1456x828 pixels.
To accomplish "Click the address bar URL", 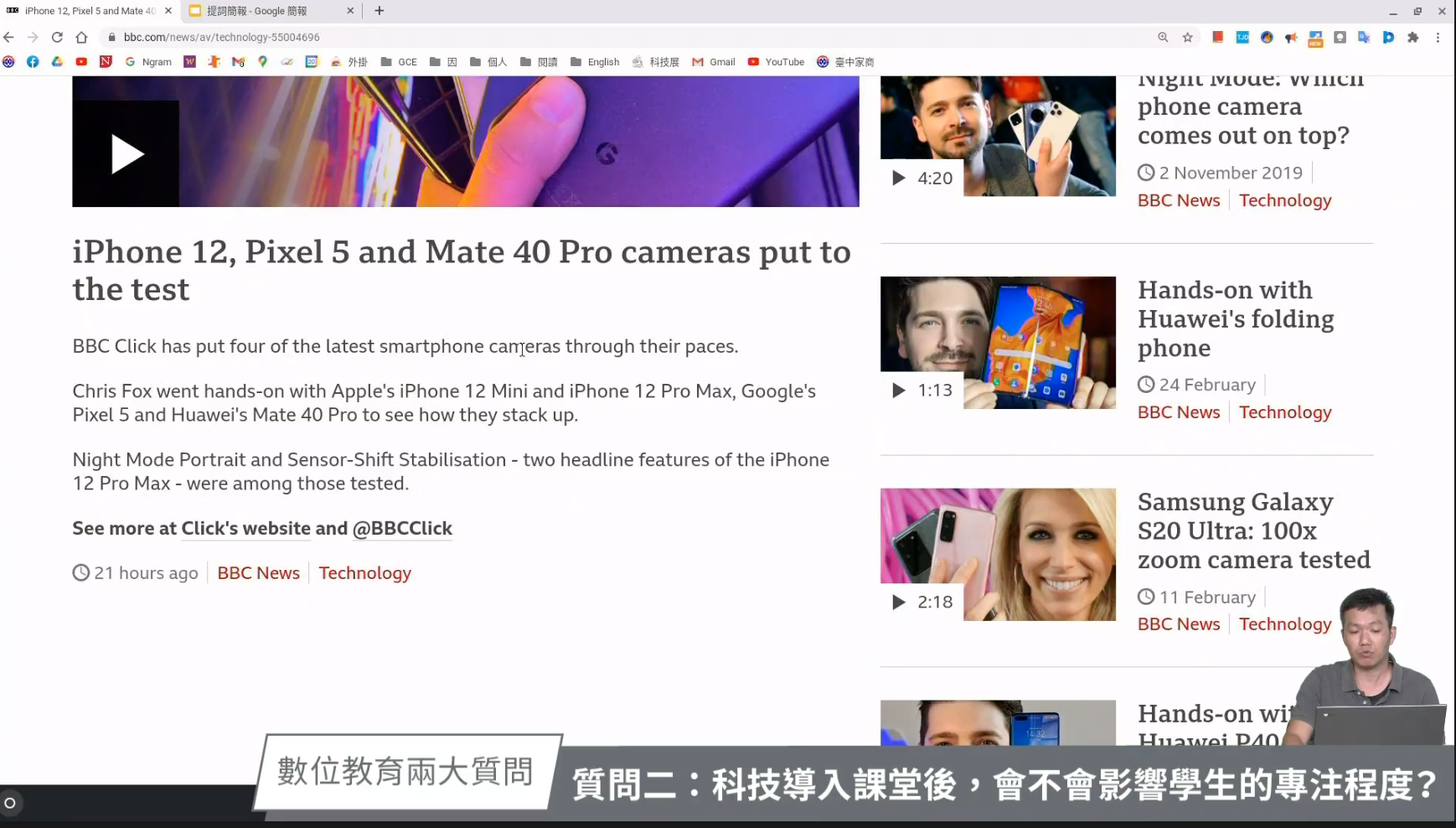I will click(x=222, y=37).
